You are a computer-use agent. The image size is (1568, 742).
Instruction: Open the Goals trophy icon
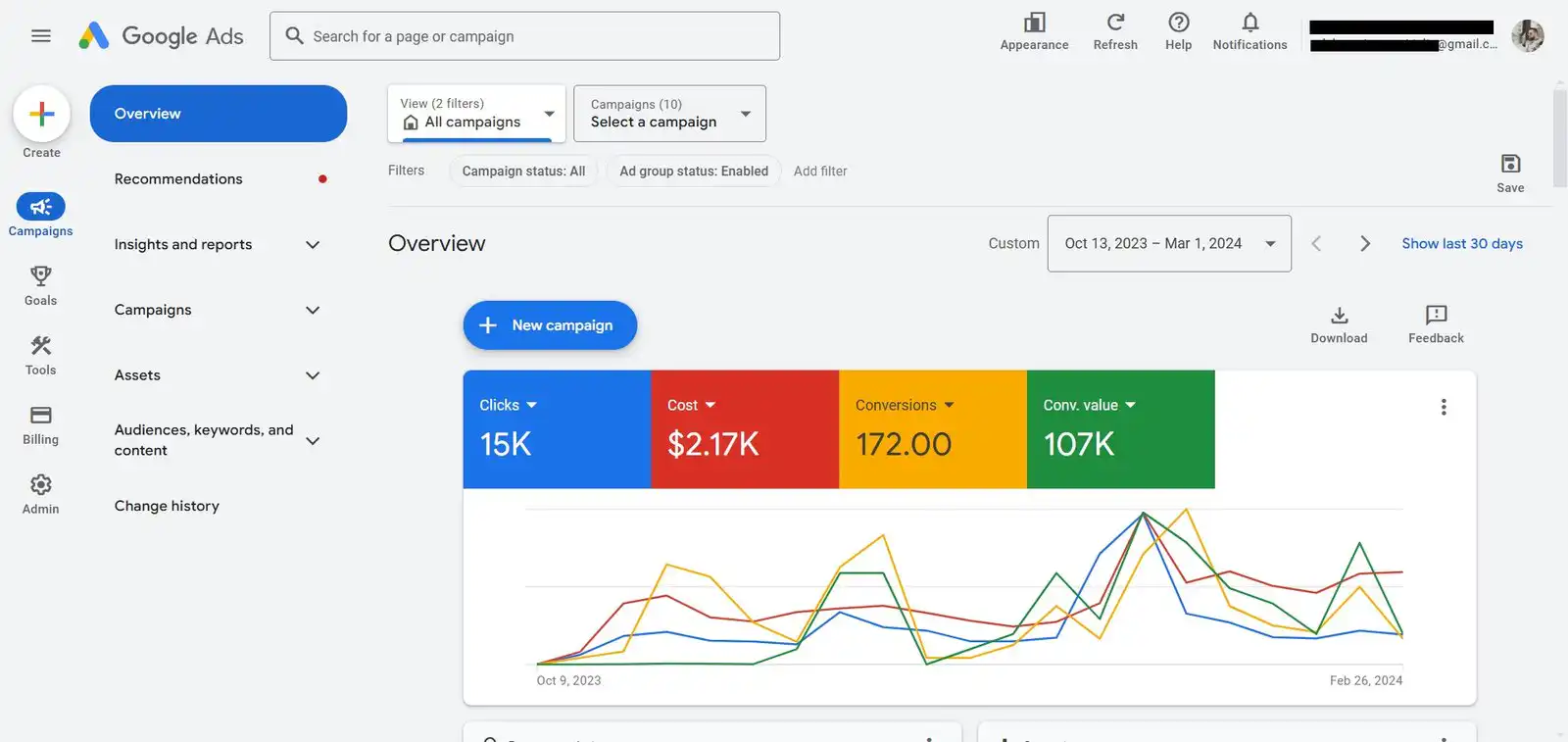[x=40, y=276]
